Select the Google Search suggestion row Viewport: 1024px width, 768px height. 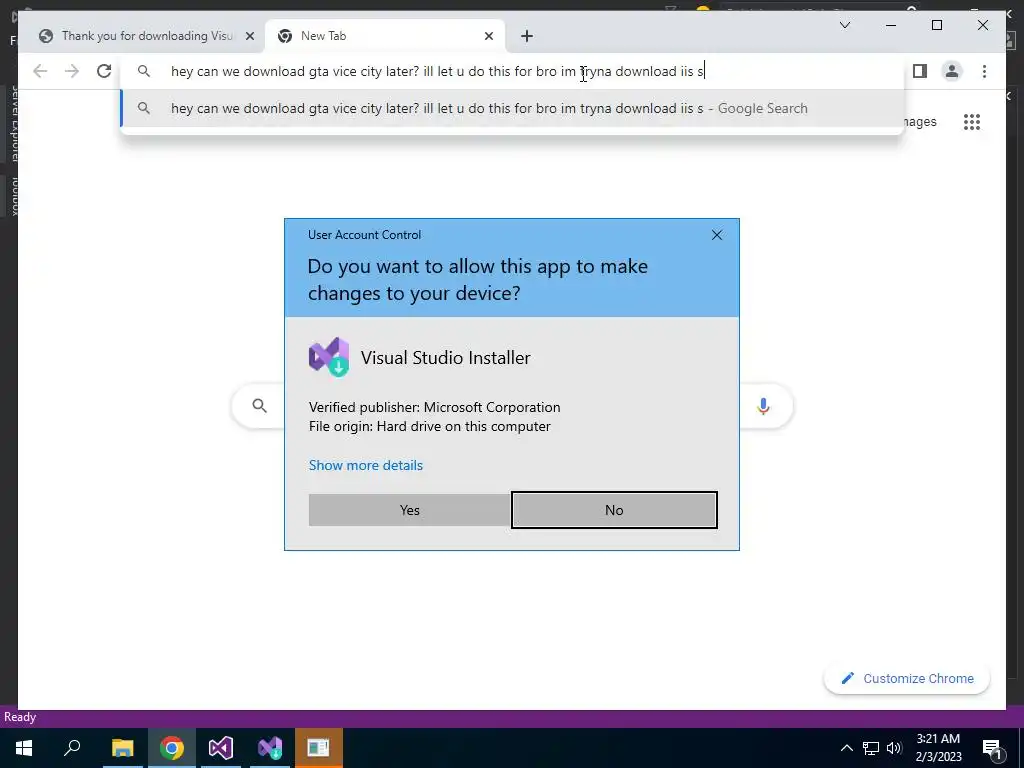513,108
